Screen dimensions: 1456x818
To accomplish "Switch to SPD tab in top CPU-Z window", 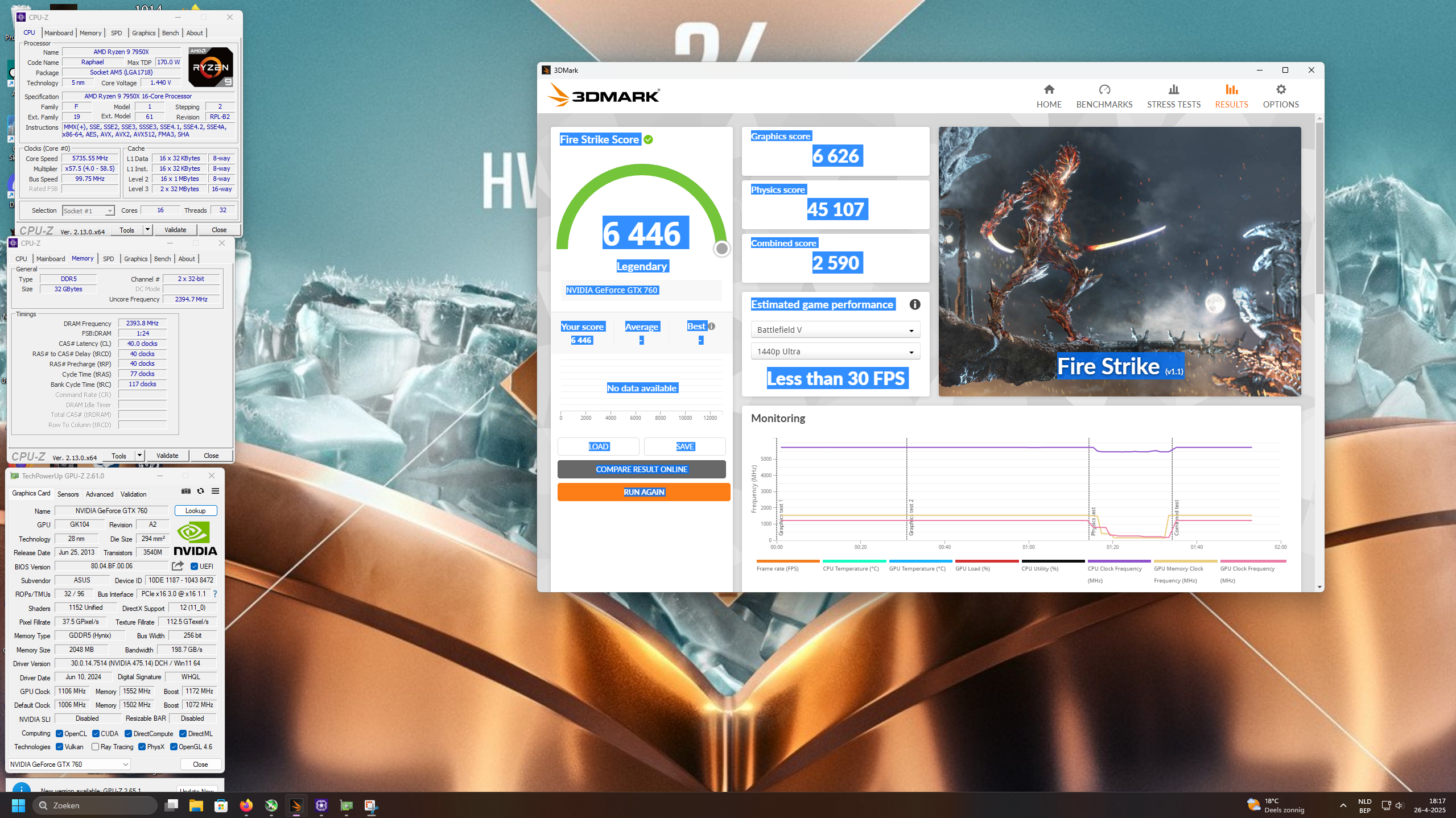I will [x=116, y=33].
